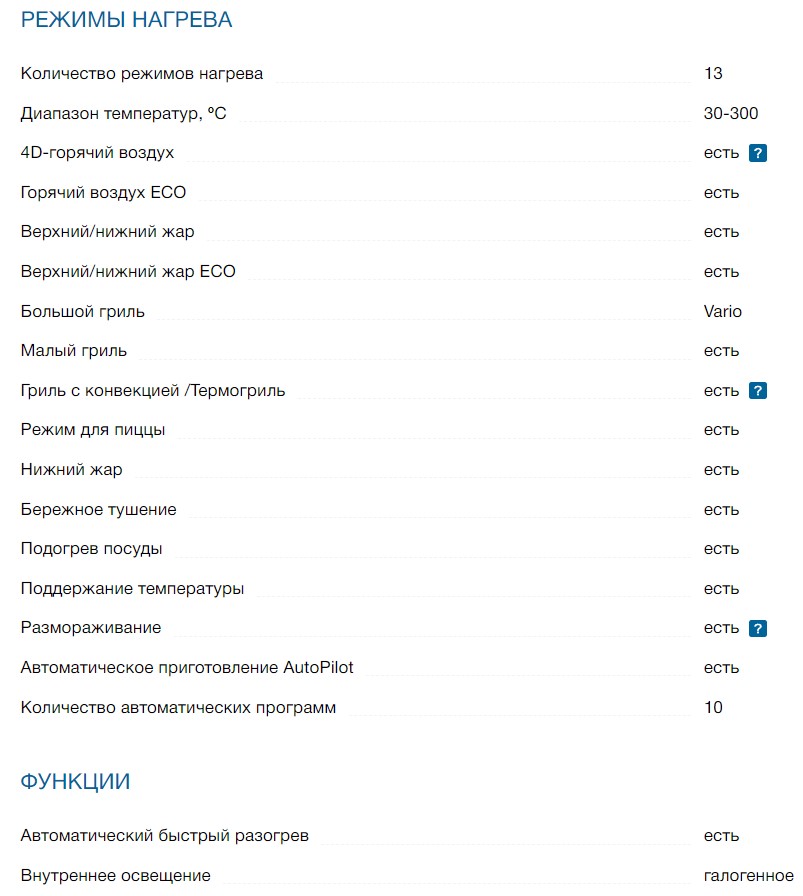The width and height of the screenshot is (803, 896).
Task: Show the help tooltip for Размораживание
Action: [758, 628]
